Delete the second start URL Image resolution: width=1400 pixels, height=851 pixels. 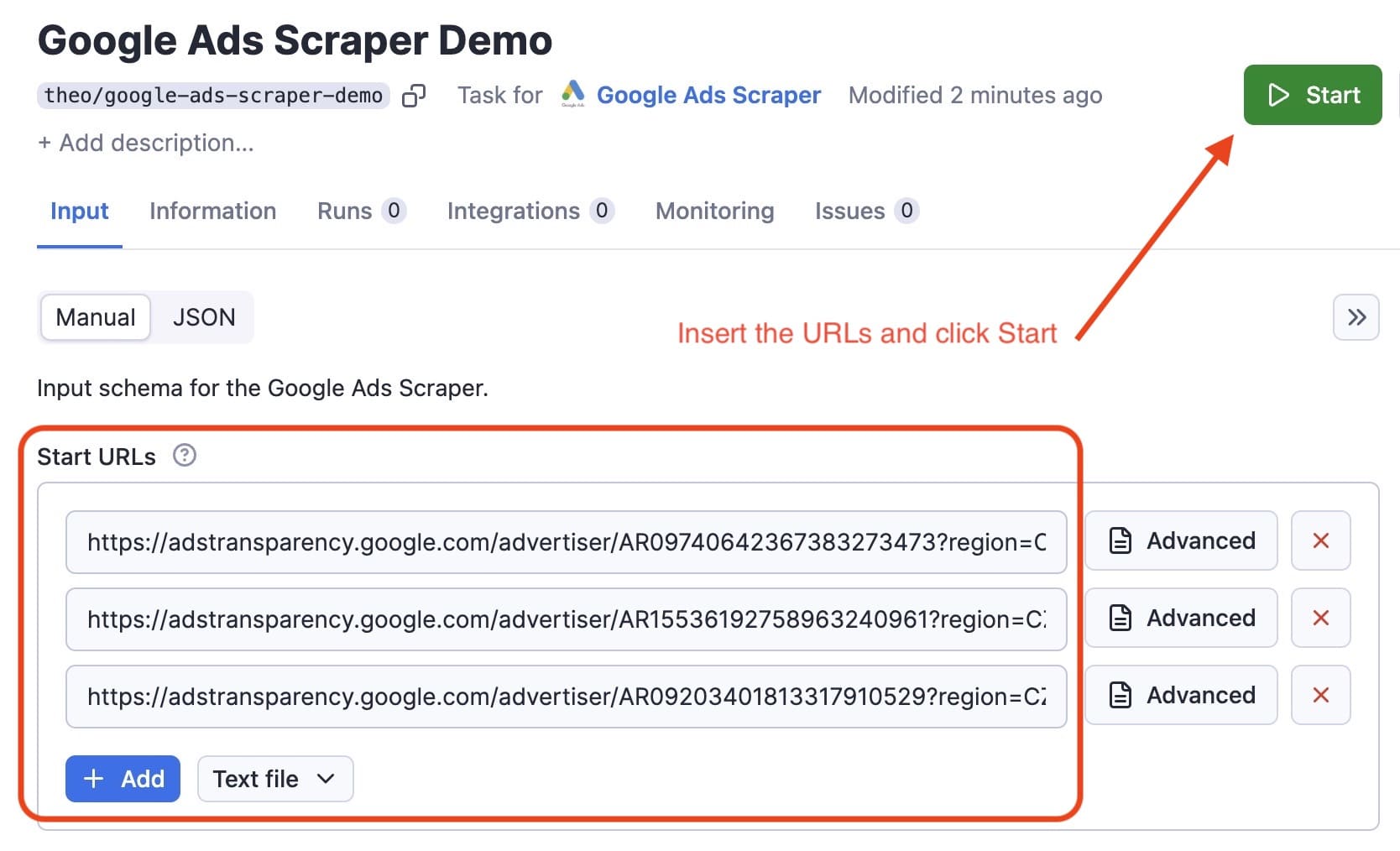pos(1320,619)
